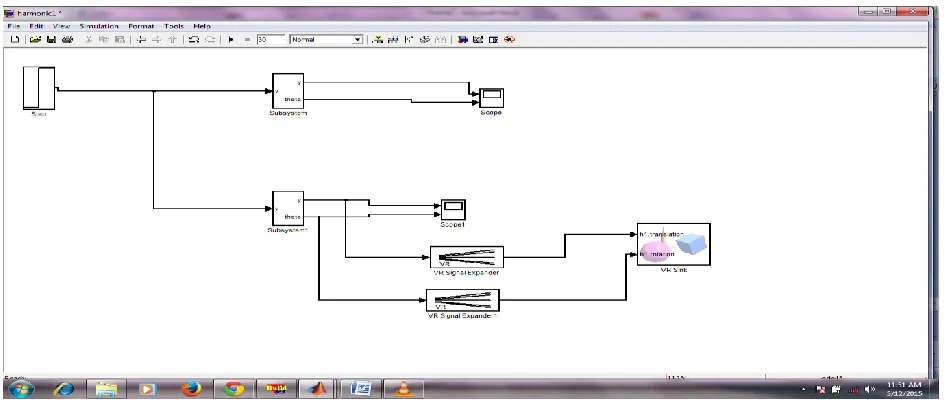Image resolution: width=946 pixels, height=418 pixels.
Task: Select the Scope block
Action: click(x=491, y=98)
